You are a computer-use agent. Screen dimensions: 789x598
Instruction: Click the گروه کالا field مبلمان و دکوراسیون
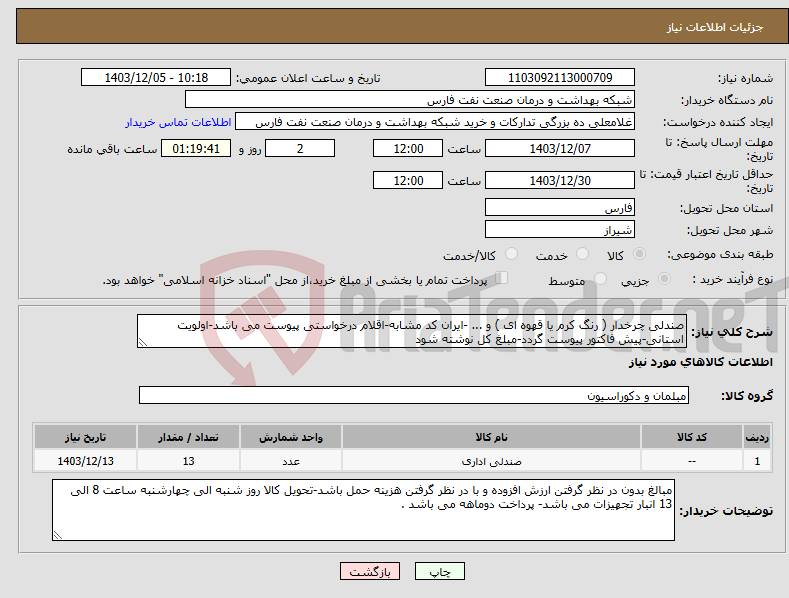(x=414, y=396)
